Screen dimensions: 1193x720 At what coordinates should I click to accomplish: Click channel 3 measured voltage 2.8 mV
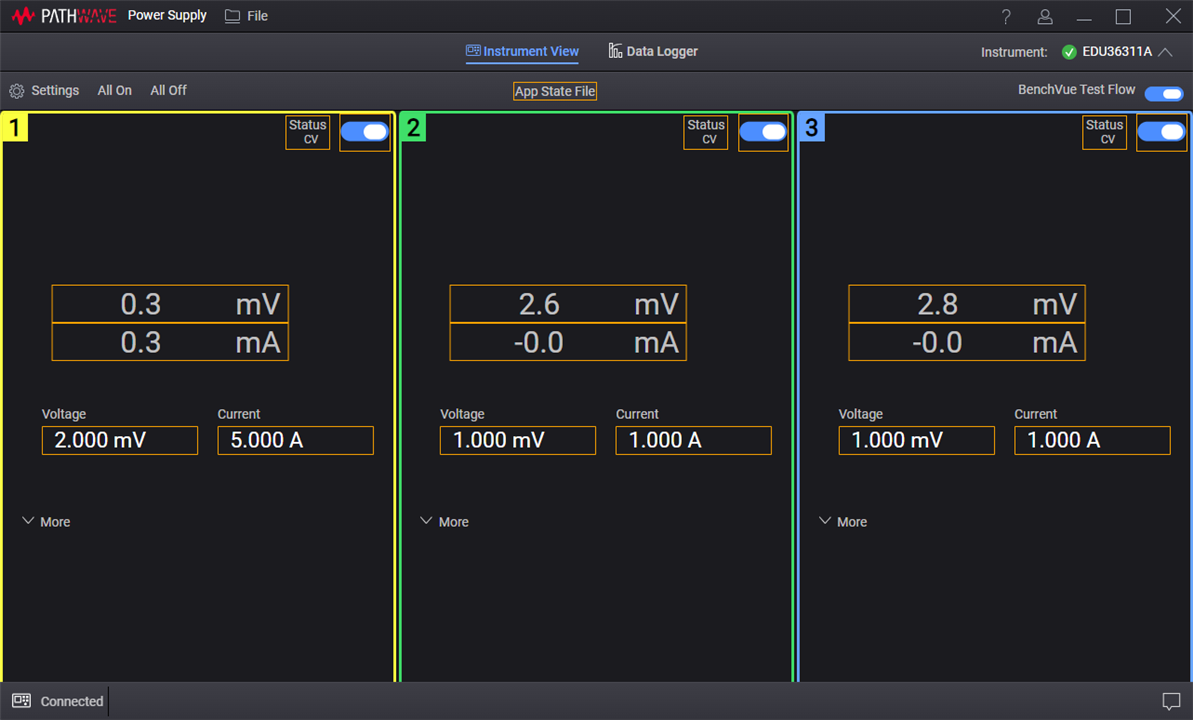(966, 304)
